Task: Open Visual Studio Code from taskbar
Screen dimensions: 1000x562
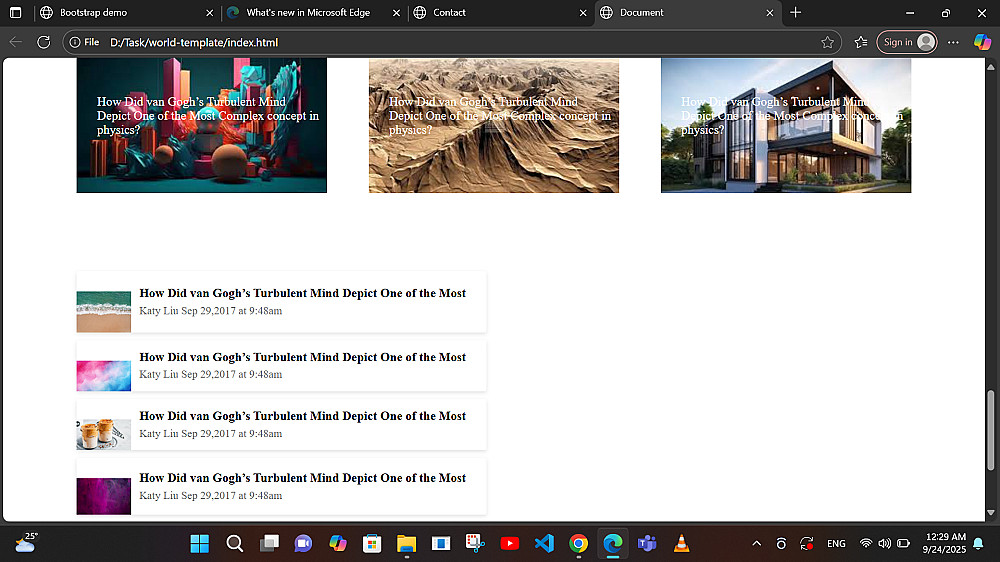Action: click(x=544, y=544)
